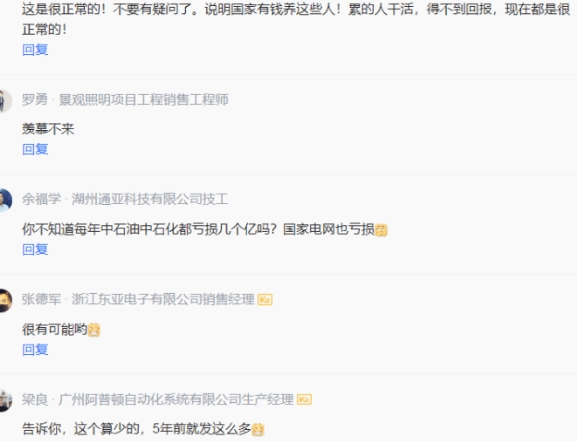This screenshot has height=441, width=577.
Task: Click the 湖州通亚科技有限公司技工 title text
Action: pos(150,199)
